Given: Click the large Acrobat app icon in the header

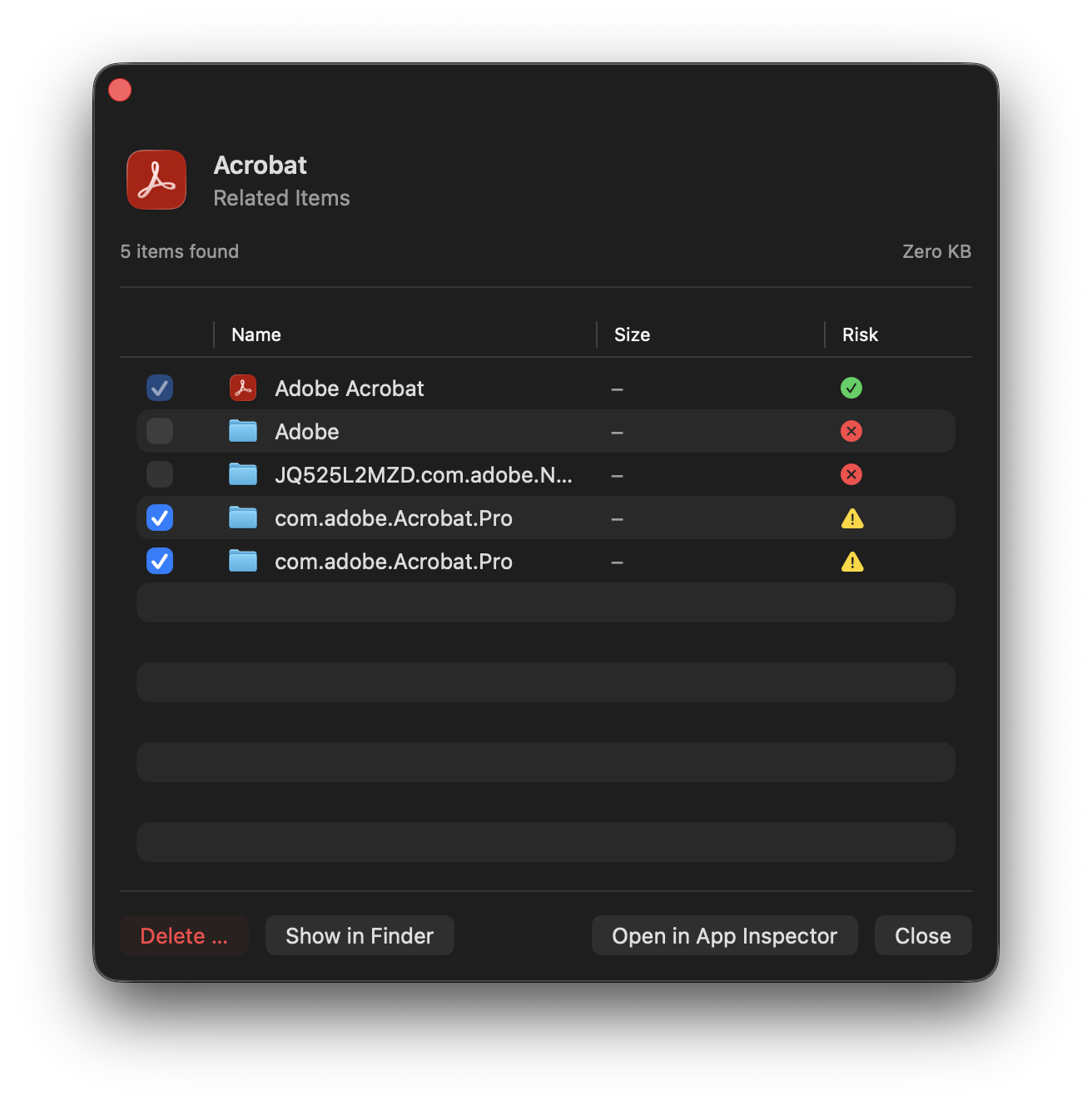Looking at the screenshot, I should click(x=156, y=180).
